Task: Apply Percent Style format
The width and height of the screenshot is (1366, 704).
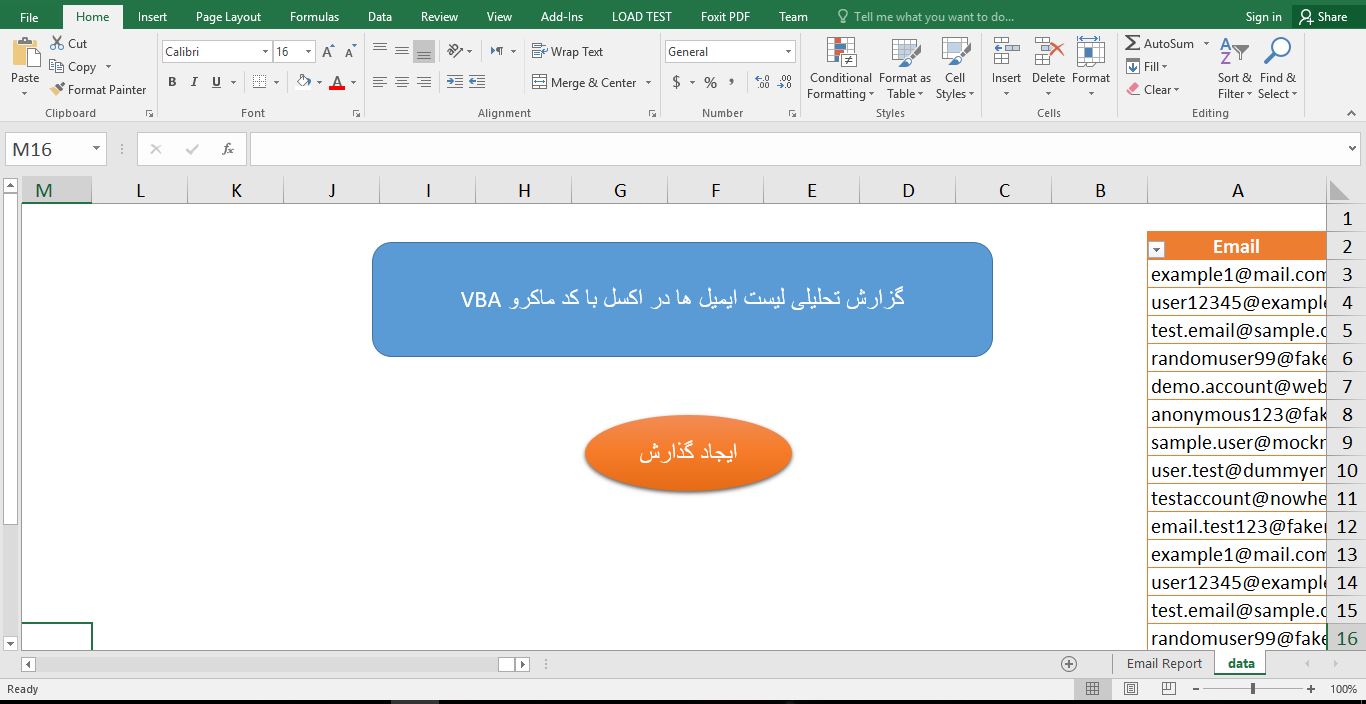Action: point(710,82)
